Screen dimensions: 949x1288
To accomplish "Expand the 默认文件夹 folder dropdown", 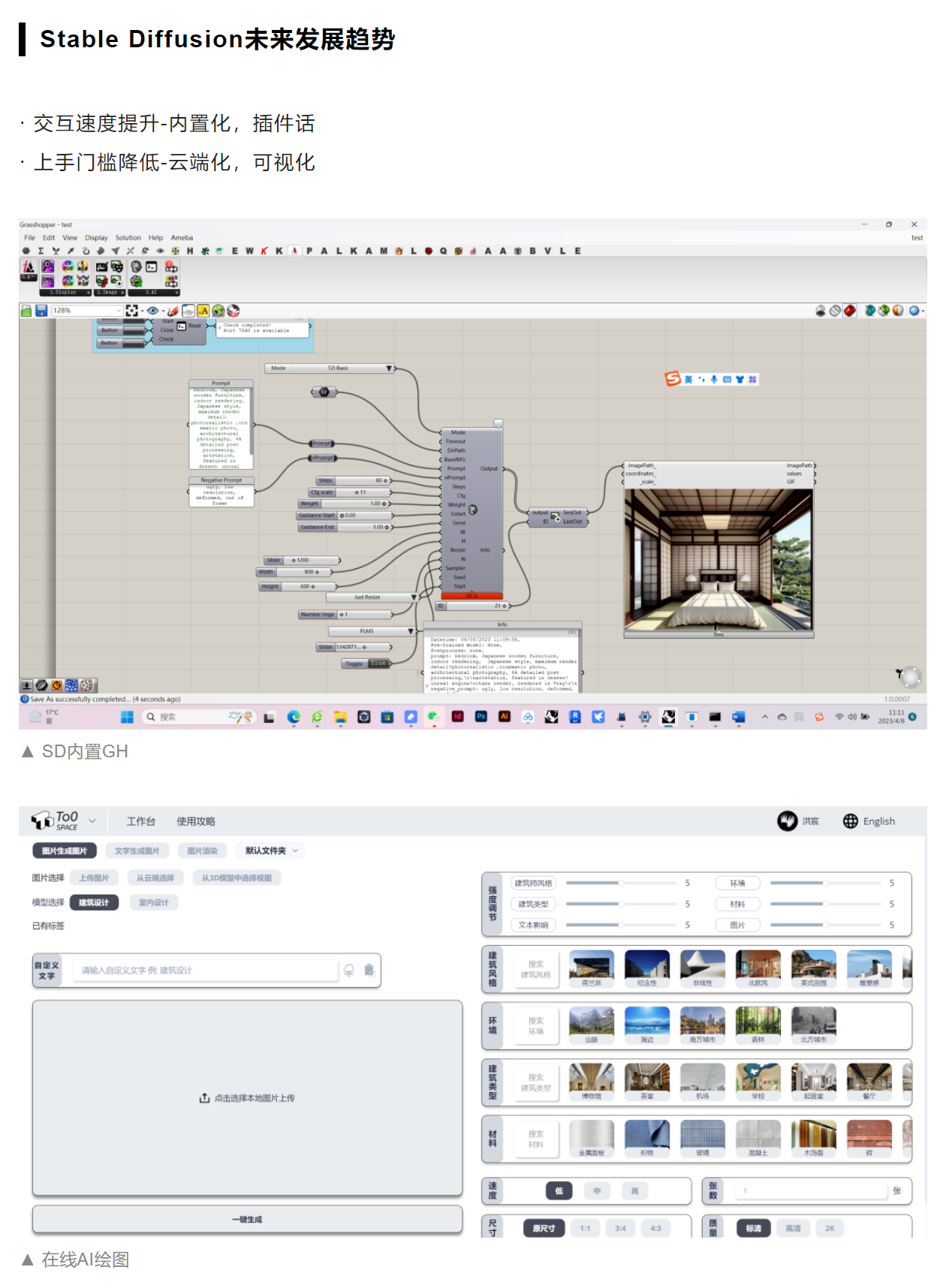I will pos(295,850).
